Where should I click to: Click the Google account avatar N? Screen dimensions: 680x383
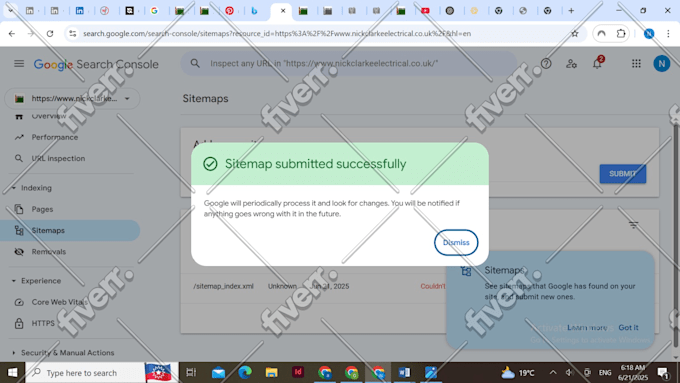point(661,64)
